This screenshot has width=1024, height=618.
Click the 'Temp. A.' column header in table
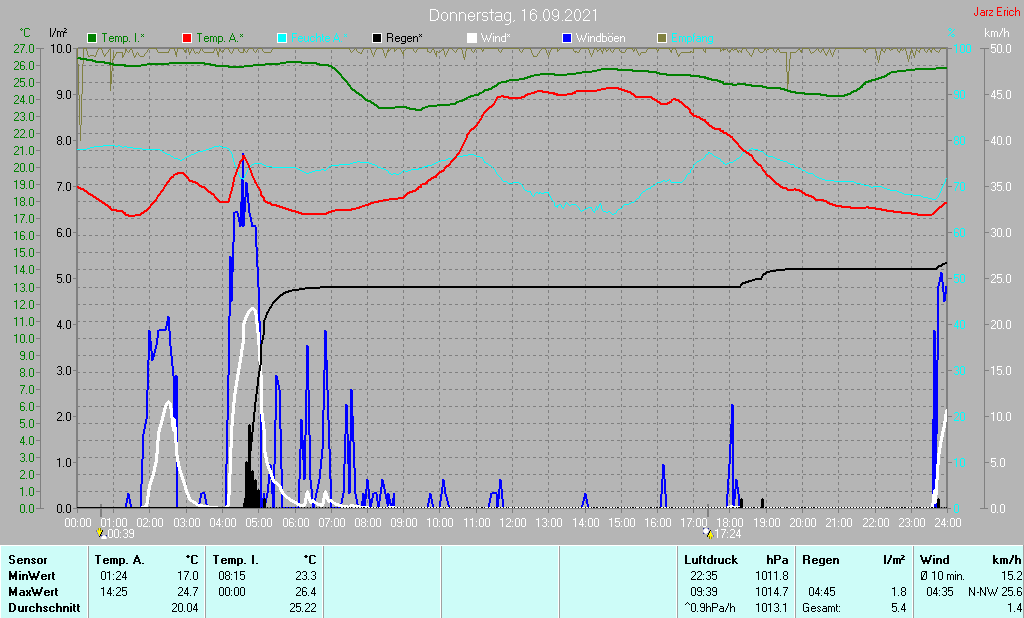(x=120, y=560)
